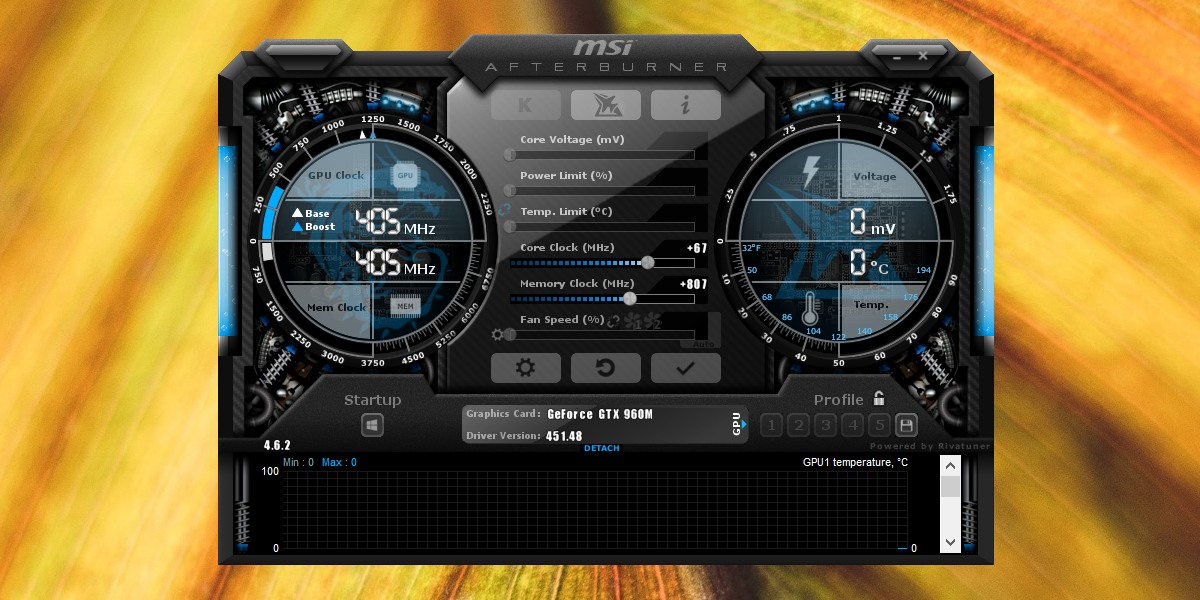
Task: Click lightning bolt icon in Voltage gauge
Action: tap(810, 172)
